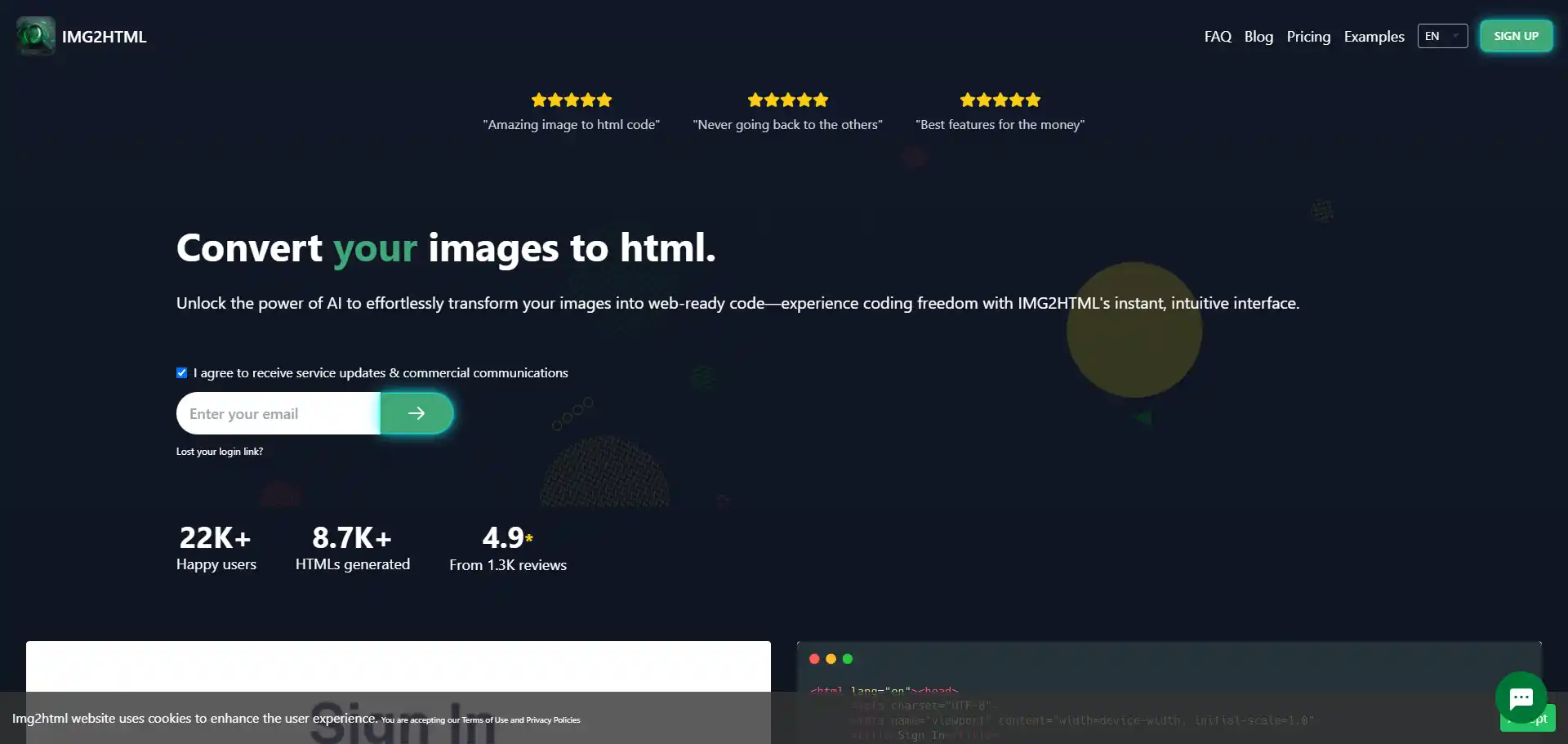The height and width of the screenshot is (744, 1568).
Task: Click the code window's green dot
Action: (847, 659)
